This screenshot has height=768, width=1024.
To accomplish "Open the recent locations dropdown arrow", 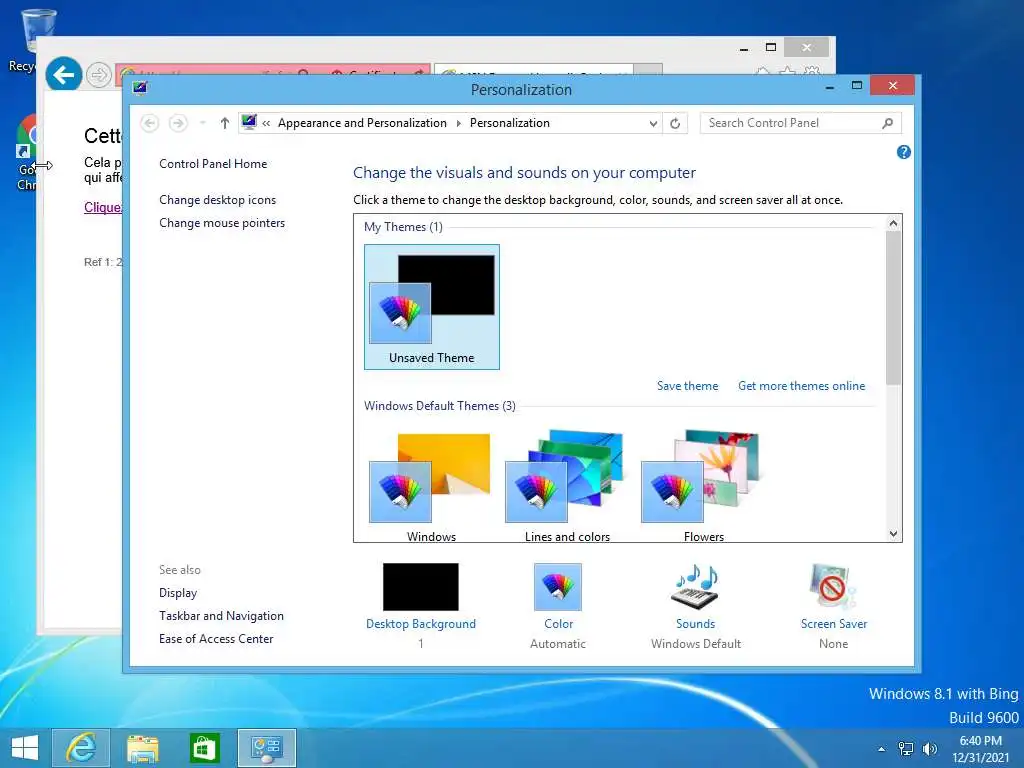I will (x=202, y=123).
